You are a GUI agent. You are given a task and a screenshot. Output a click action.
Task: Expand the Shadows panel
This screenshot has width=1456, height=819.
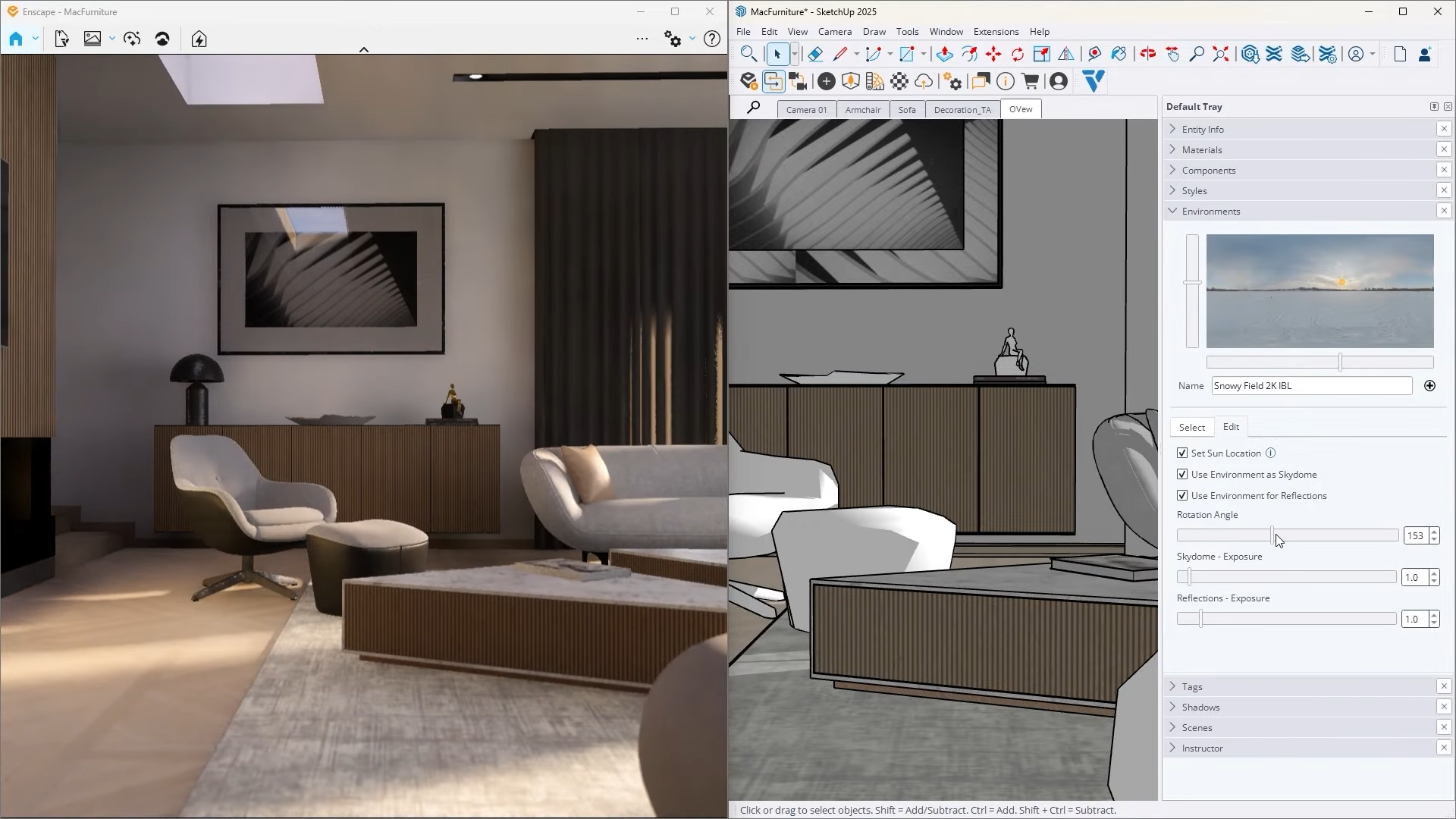[1200, 707]
